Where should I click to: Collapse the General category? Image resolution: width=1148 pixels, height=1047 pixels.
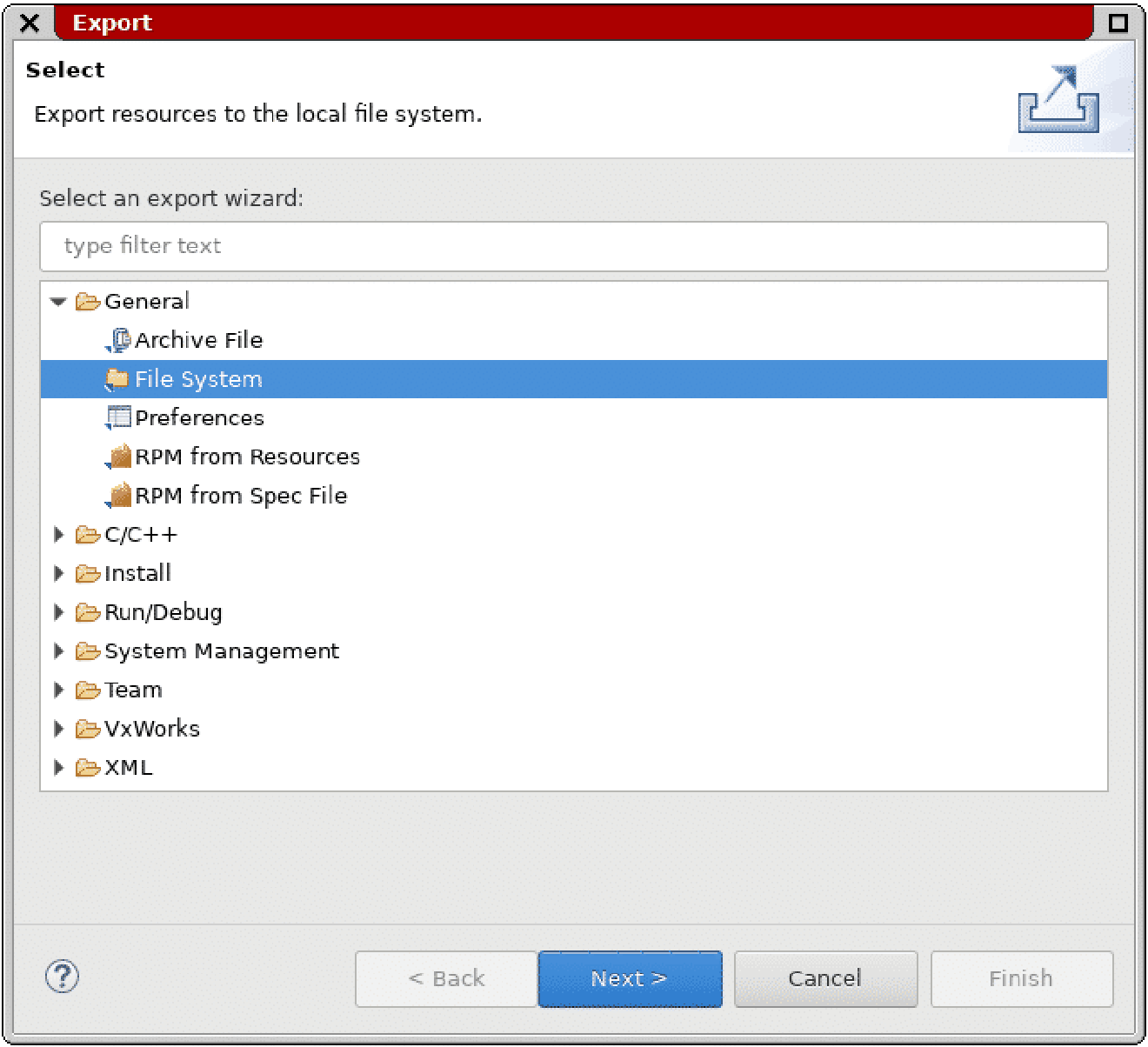pyautogui.click(x=58, y=301)
